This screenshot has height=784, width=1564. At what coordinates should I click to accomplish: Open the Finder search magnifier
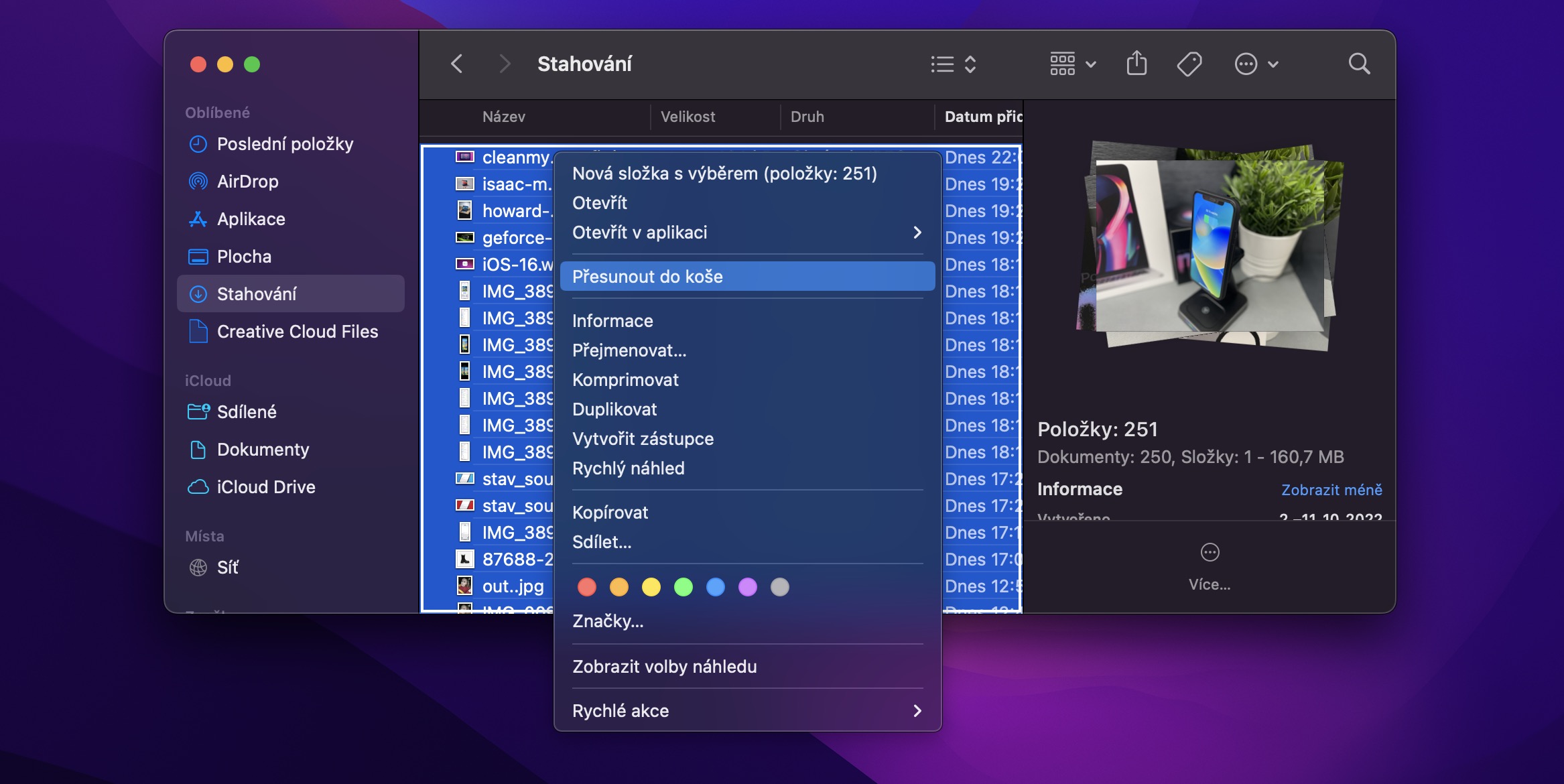pyautogui.click(x=1359, y=64)
